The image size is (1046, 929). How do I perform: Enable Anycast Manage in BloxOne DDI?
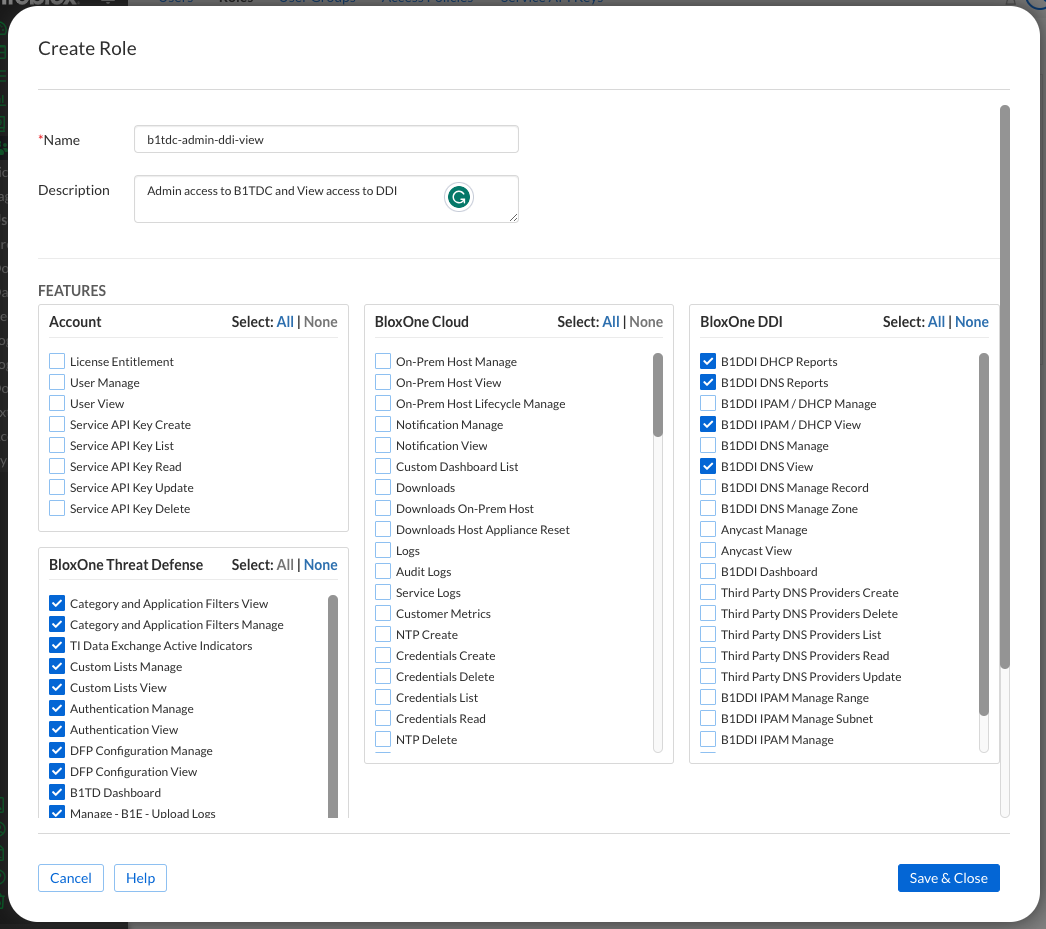[708, 530]
